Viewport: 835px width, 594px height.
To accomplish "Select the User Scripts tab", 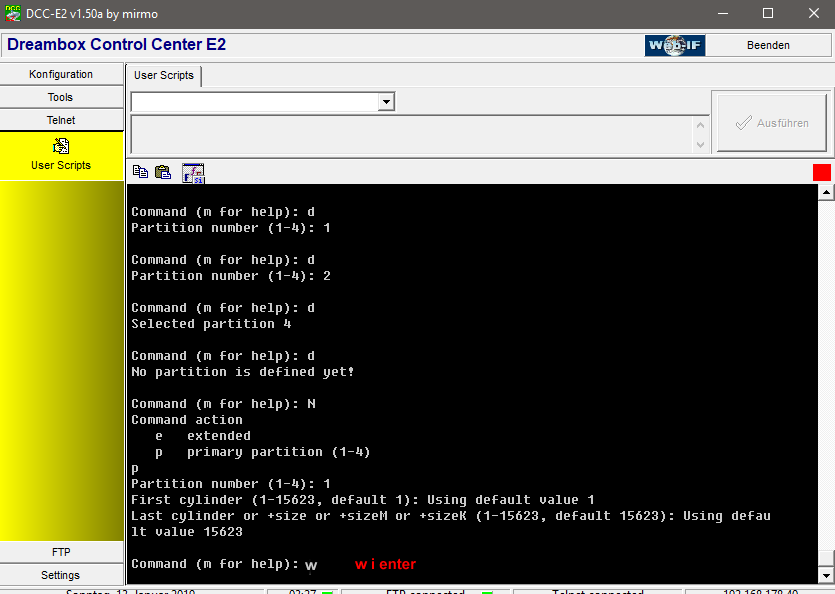I will pos(164,76).
